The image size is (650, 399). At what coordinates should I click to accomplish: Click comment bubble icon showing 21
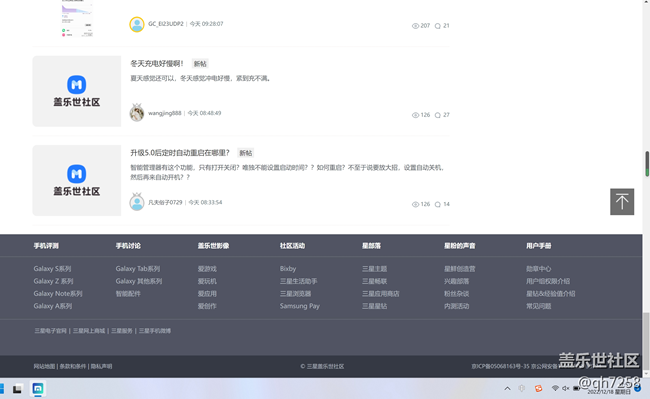tap(437, 26)
